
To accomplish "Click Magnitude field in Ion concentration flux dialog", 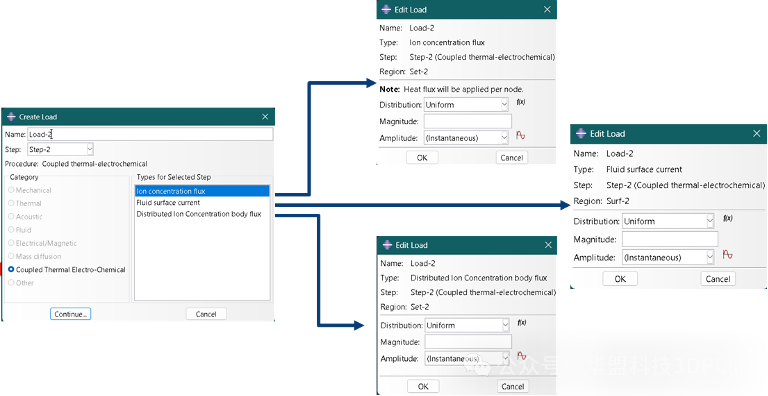I will click(468, 121).
